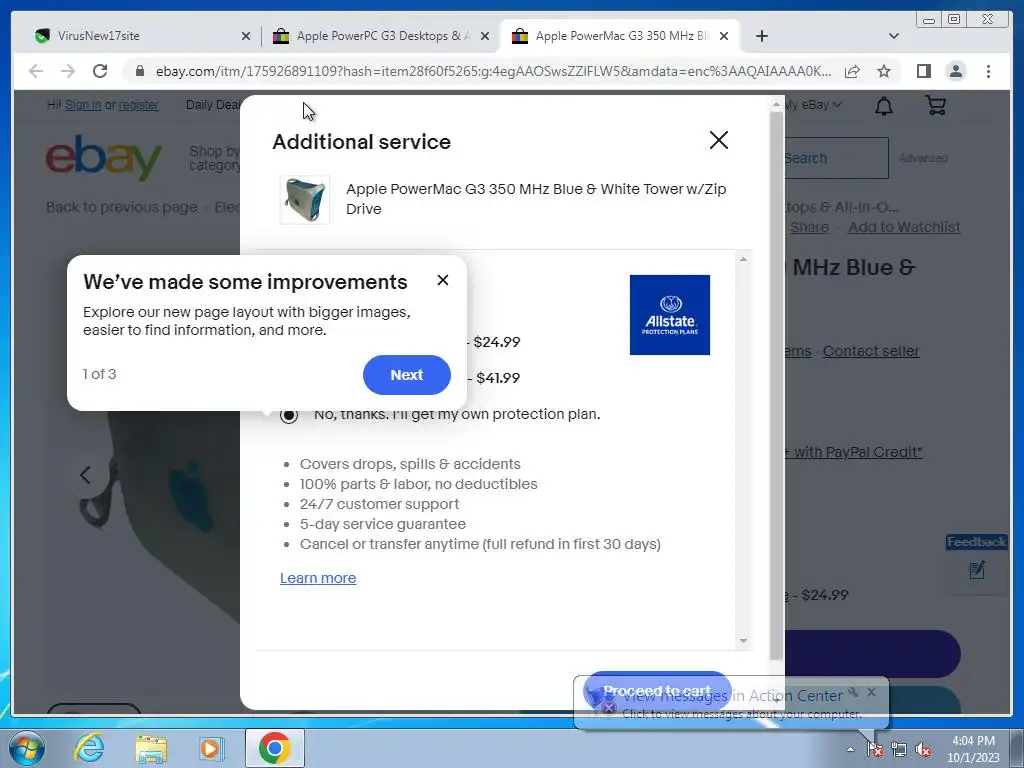Open network tray icon
1024x768 pixels.
click(x=899, y=749)
